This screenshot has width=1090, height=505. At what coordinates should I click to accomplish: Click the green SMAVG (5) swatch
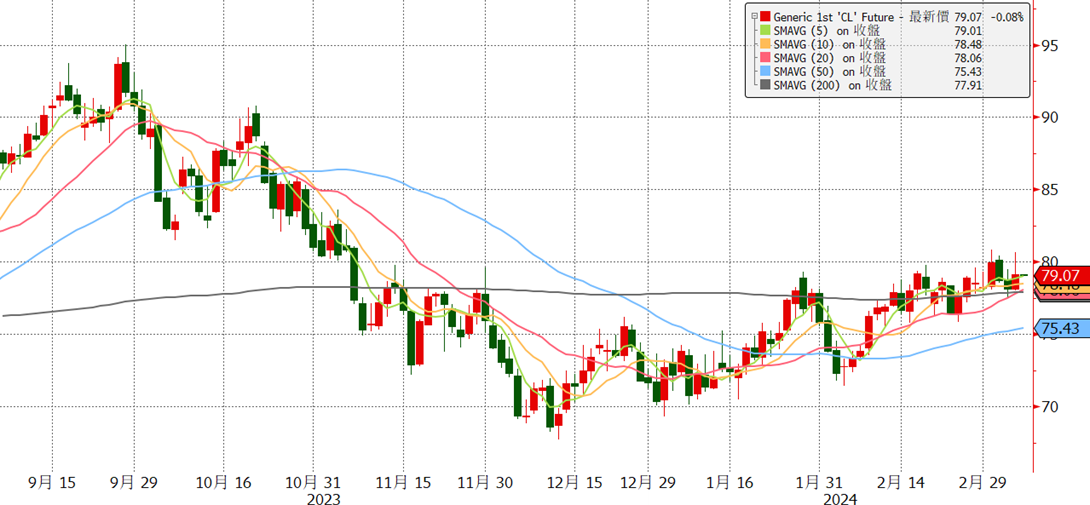(x=765, y=30)
